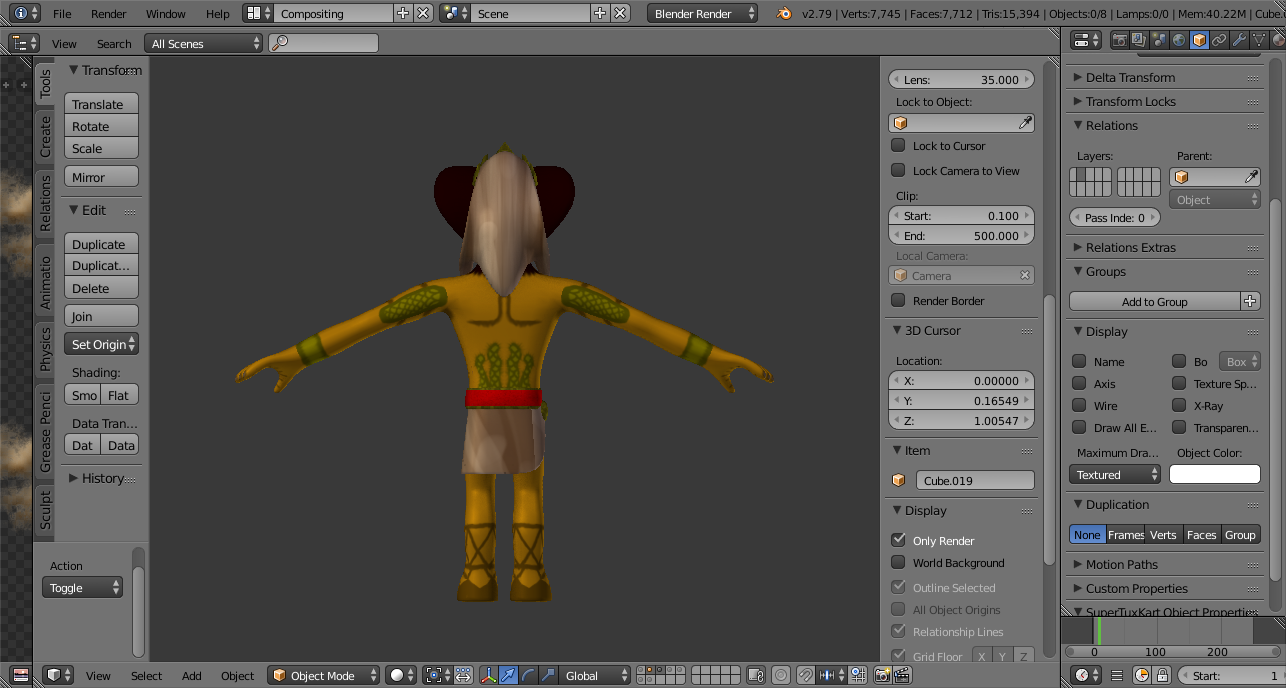Enable Lock Camera to View
Screen dimensions: 1286x688
pyautogui.click(x=898, y=171)
